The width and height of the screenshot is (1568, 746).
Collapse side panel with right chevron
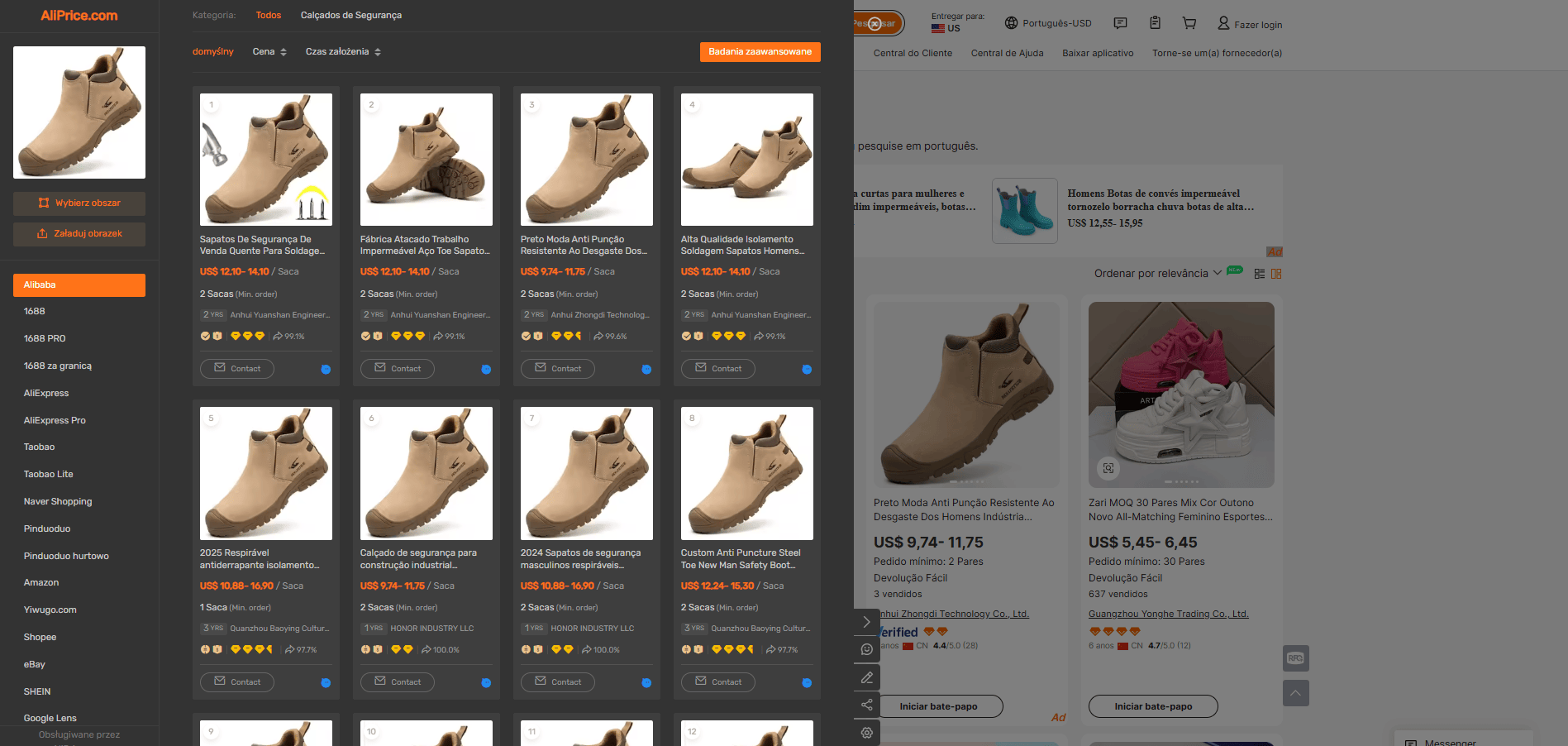[866, 622]
